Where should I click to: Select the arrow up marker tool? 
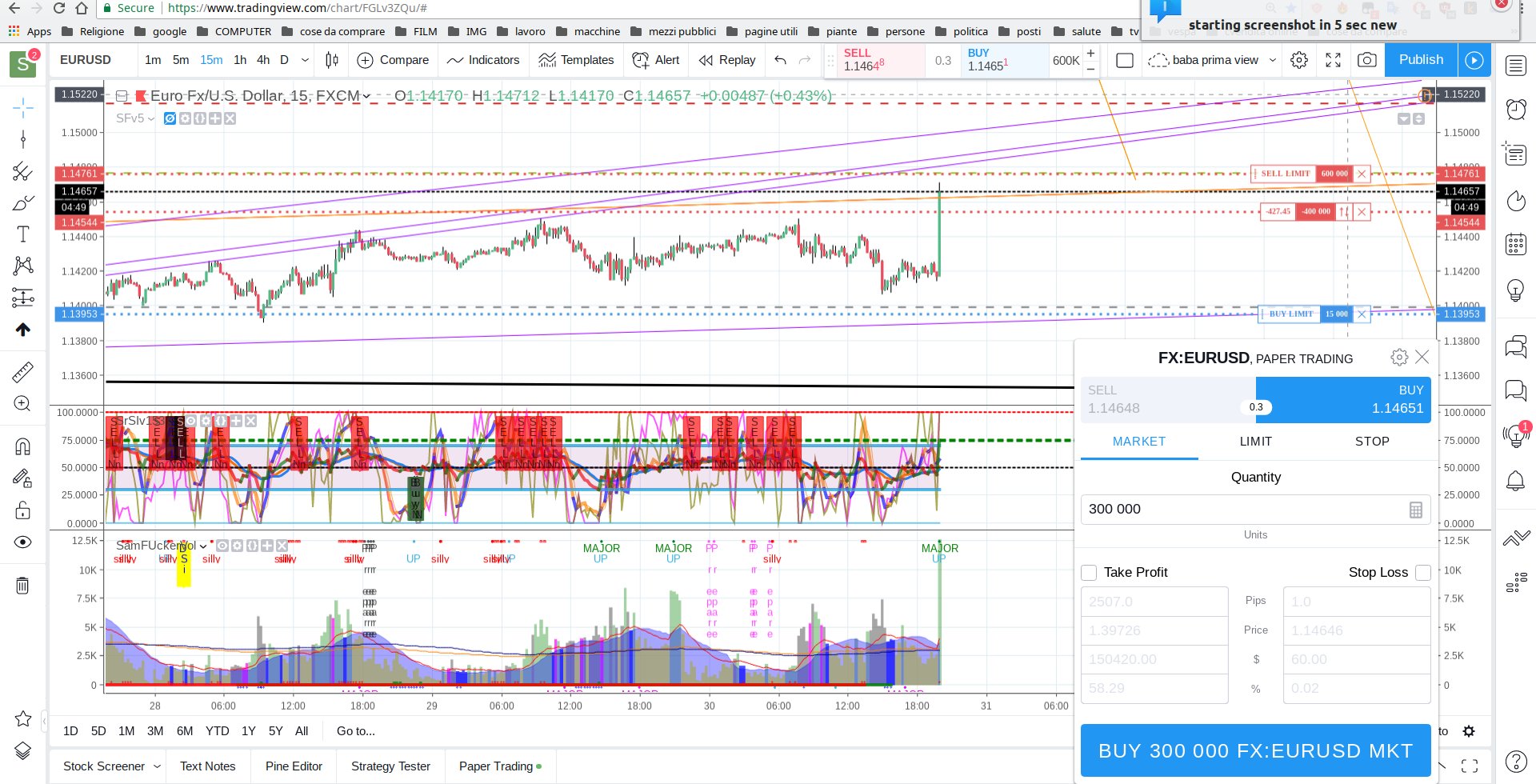(x=23, y=330)
